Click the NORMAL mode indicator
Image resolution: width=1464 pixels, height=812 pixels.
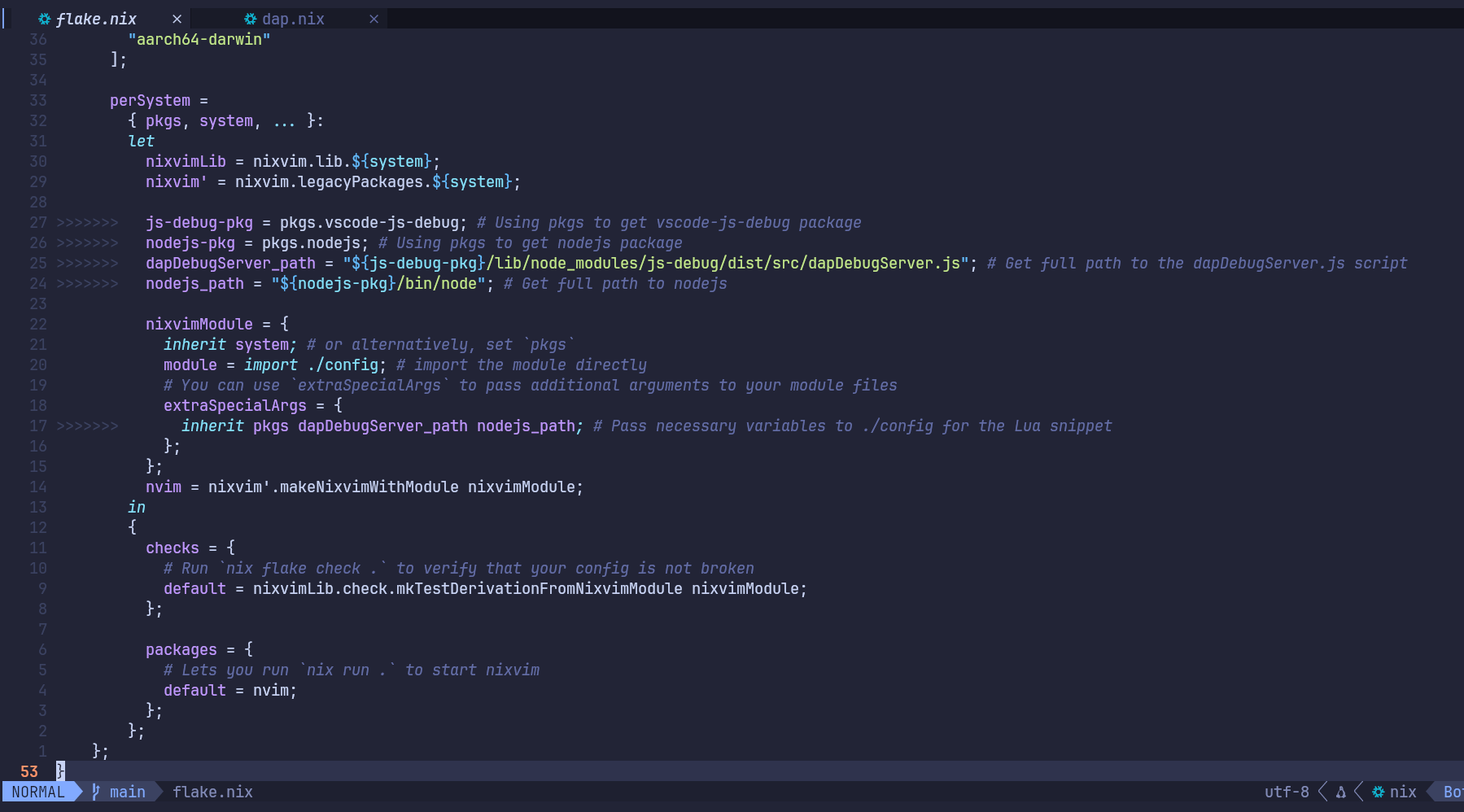coord(38,792)
